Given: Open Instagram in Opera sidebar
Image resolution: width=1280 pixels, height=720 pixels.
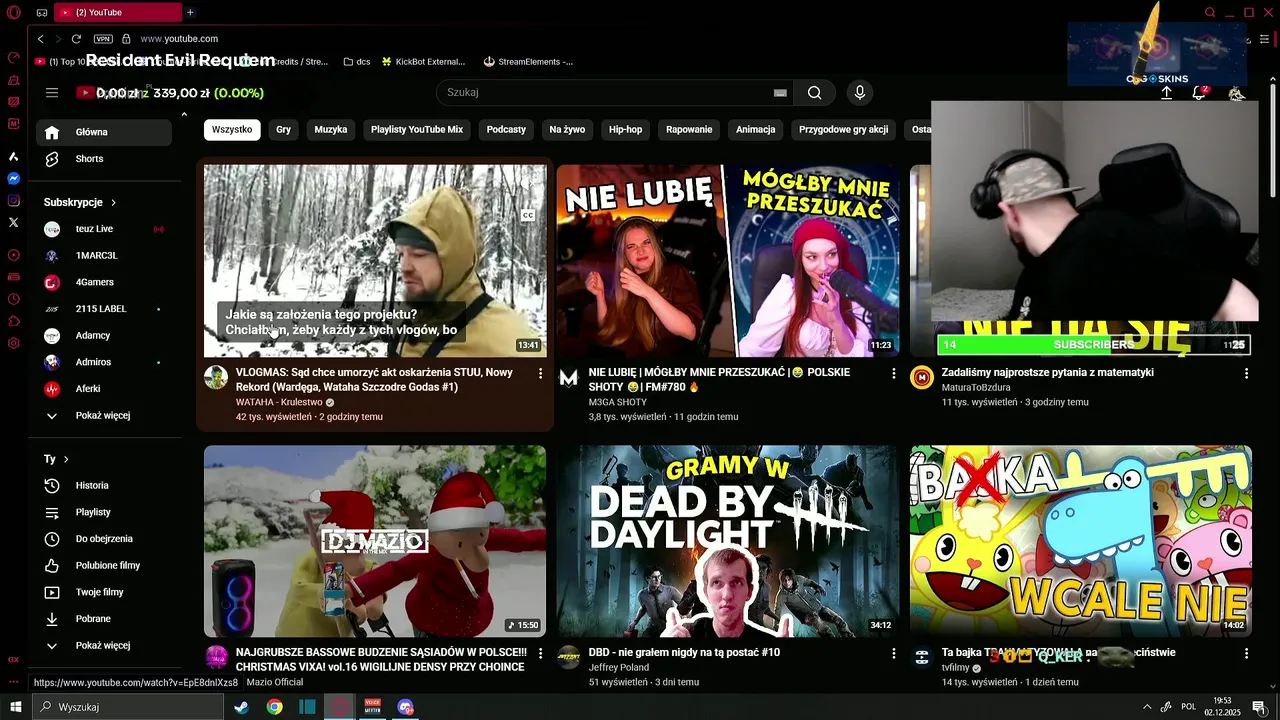Looking at the screenshot, I should [14, 201].
